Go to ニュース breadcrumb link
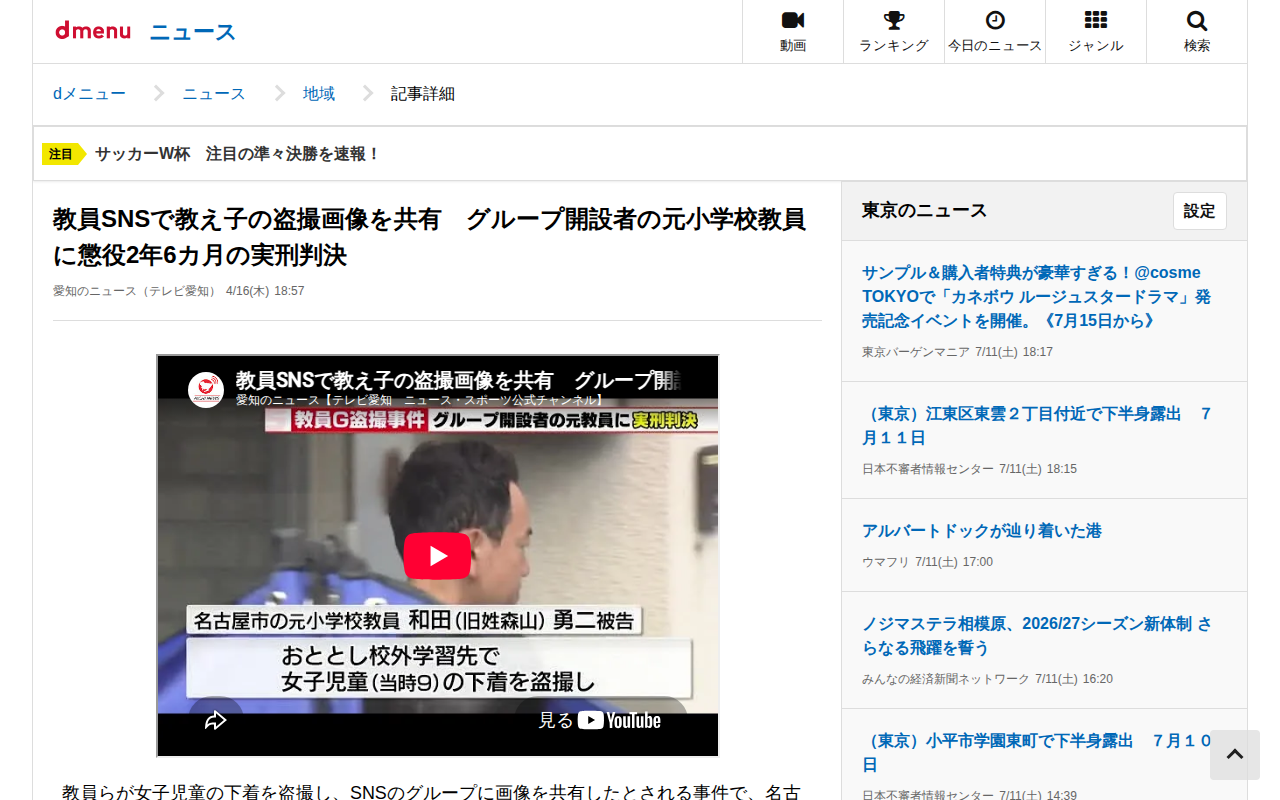Image resolution: width=1280 pixels, height=800 pixels. (214, 94)
